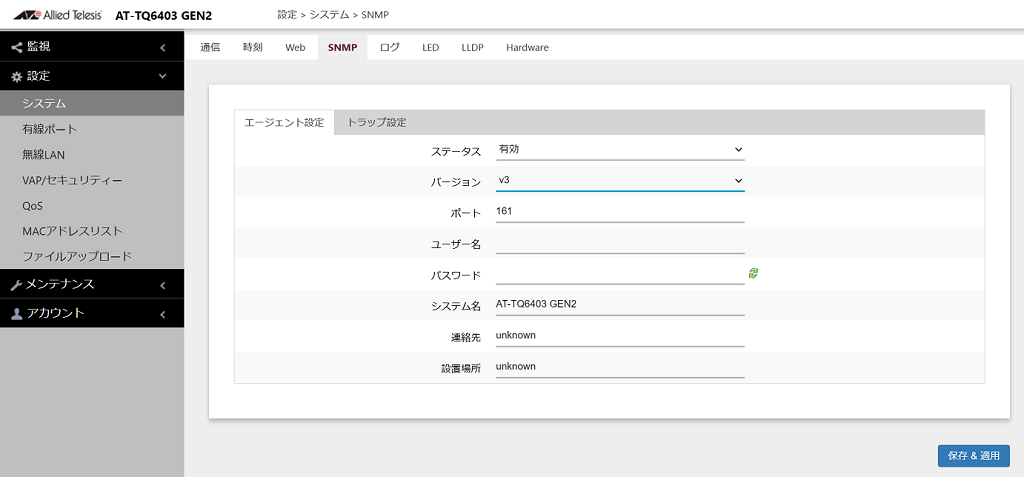Click the green password regenerate icon
Screen dimensions: 1024x477
coord(753,274)
